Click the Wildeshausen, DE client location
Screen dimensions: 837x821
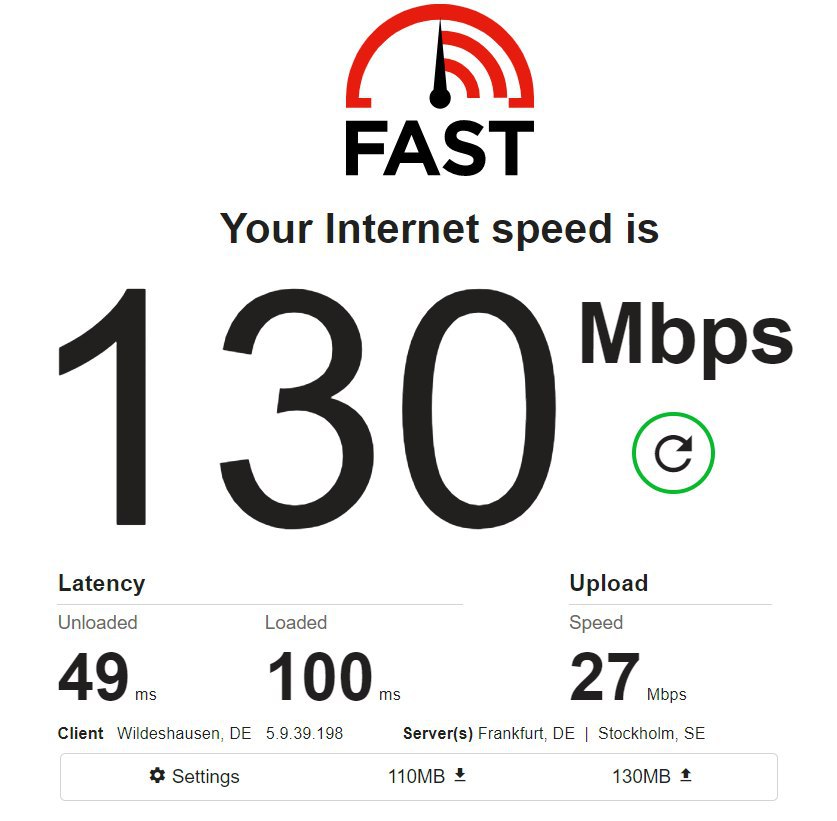(184, 733)
